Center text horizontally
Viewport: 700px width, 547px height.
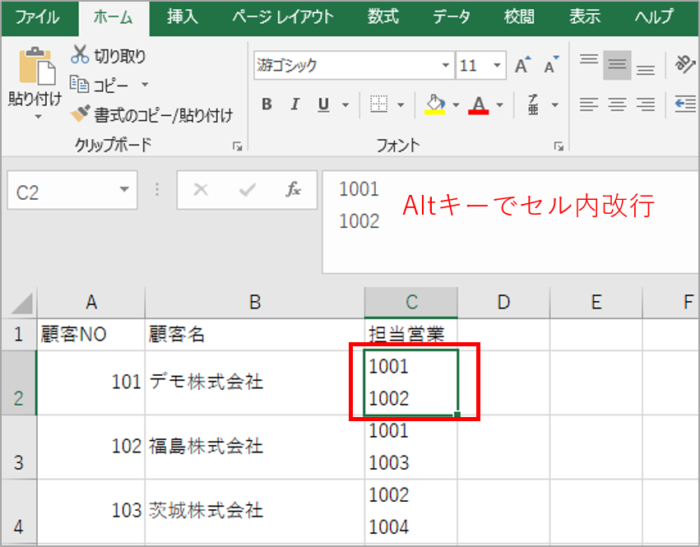tap(617, 104)
